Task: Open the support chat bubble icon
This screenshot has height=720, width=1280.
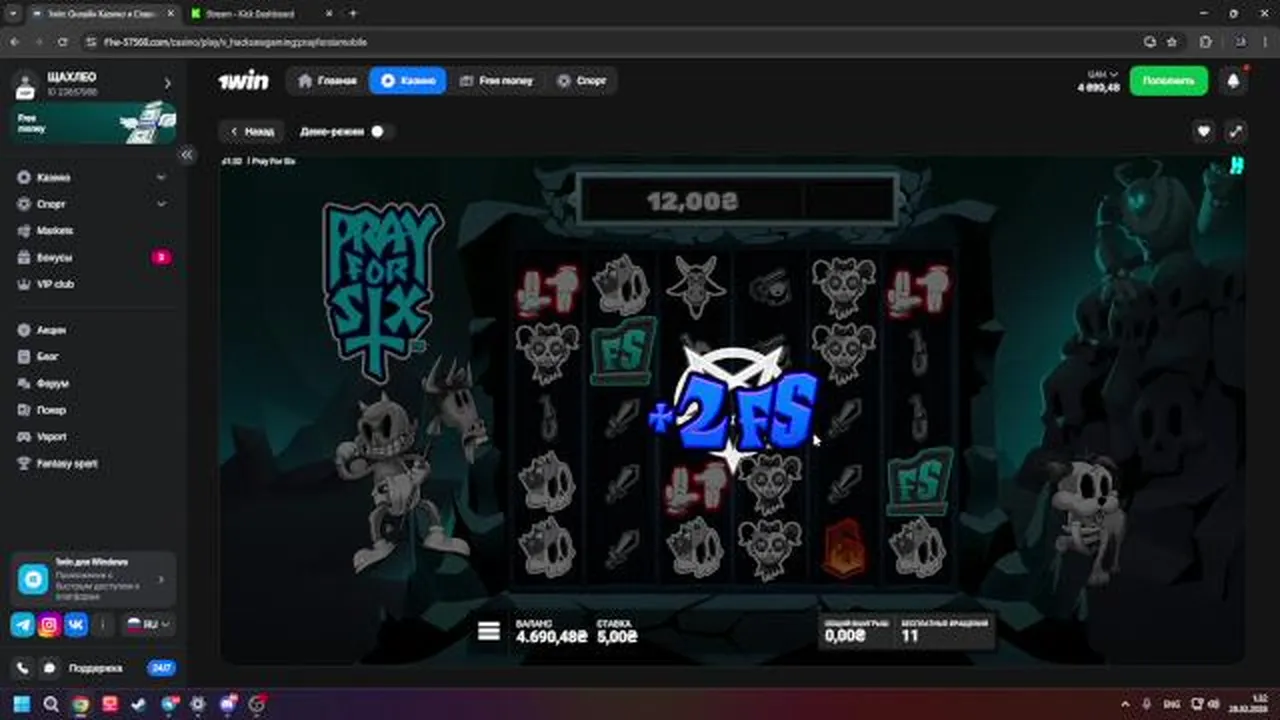Action: 49,668
